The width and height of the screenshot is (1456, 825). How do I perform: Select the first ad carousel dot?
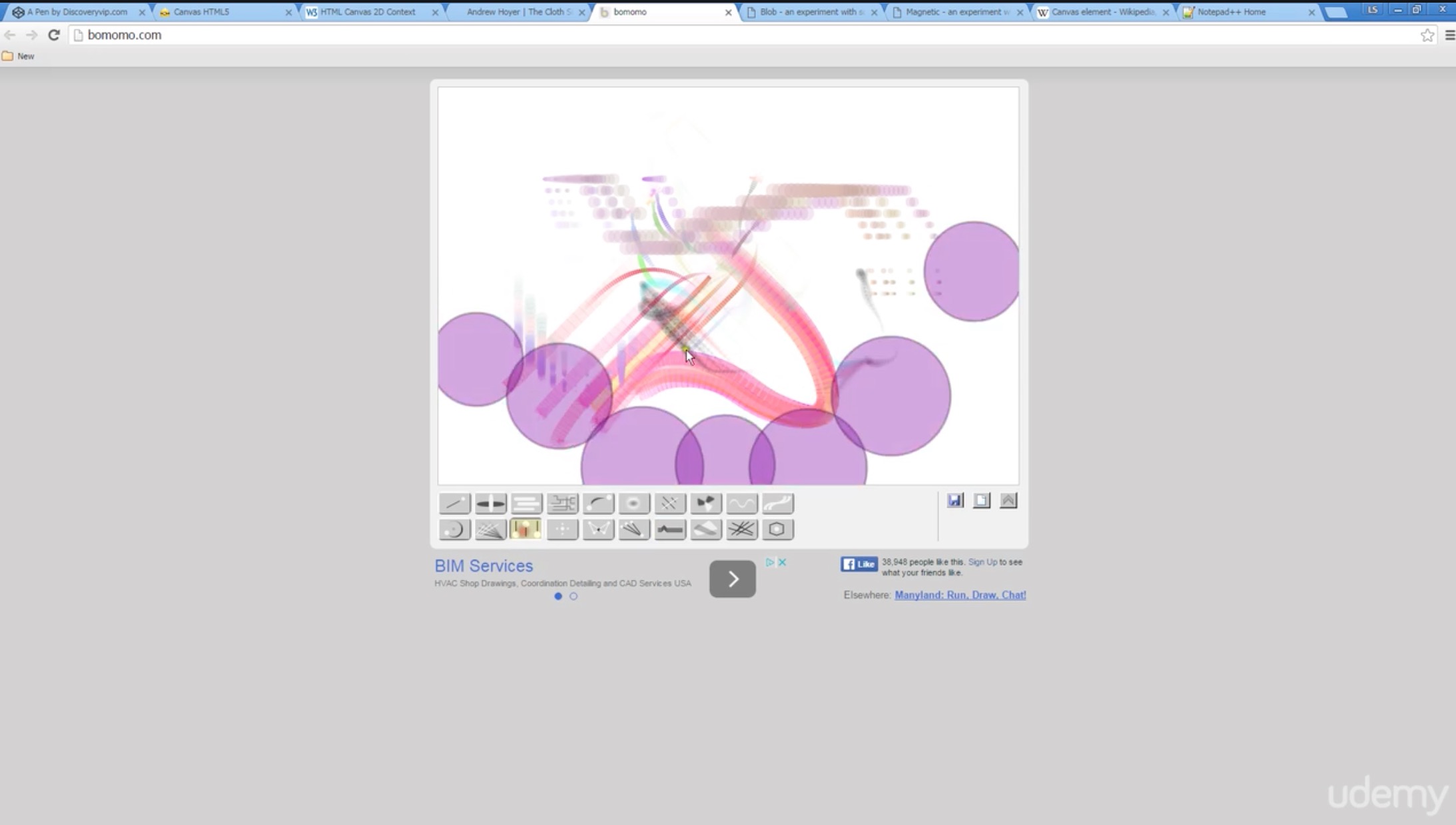[557, 596]
